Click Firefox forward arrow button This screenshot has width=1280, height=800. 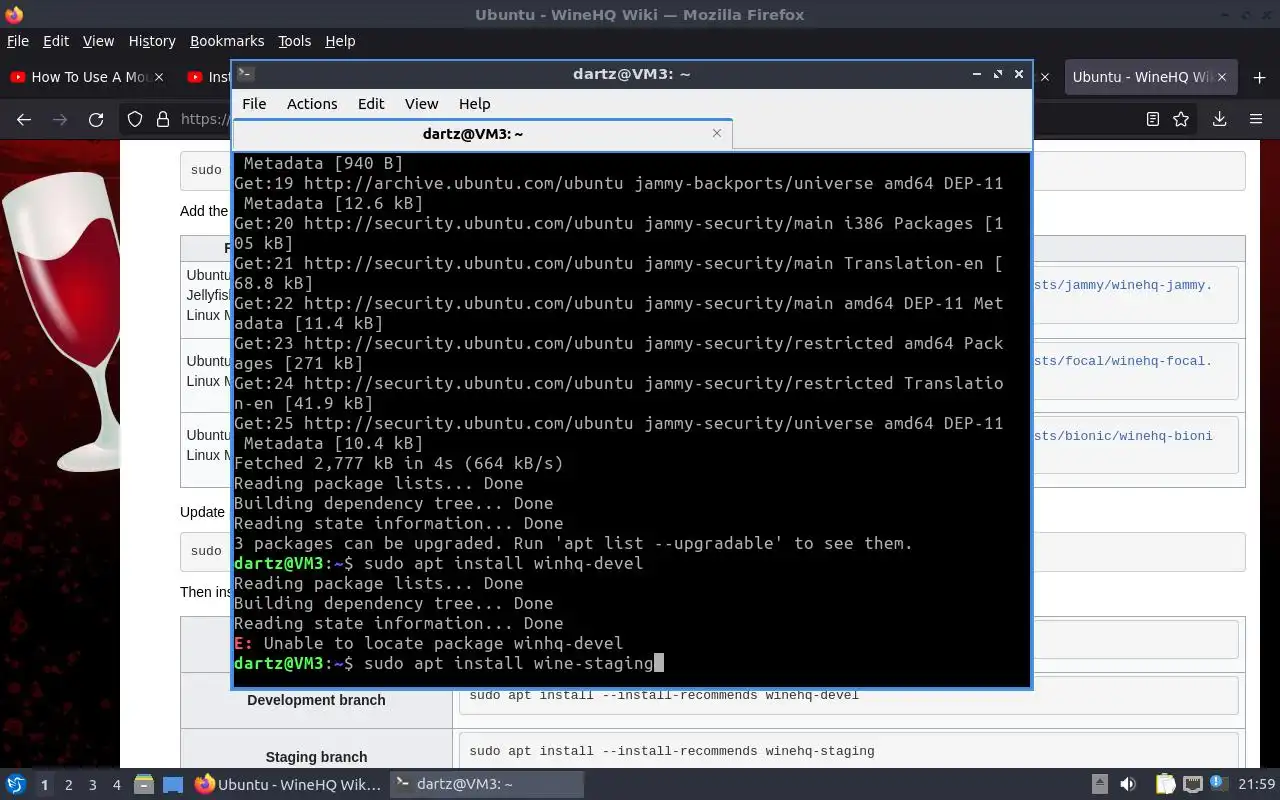click(x=60, y=119)
